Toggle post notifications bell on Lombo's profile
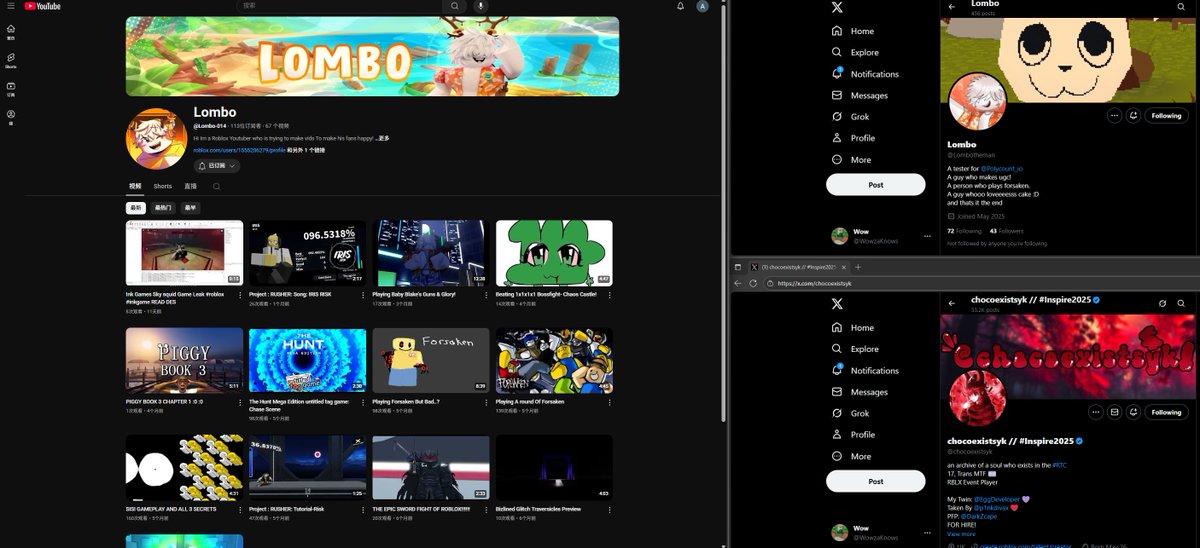 point(1134,116)
